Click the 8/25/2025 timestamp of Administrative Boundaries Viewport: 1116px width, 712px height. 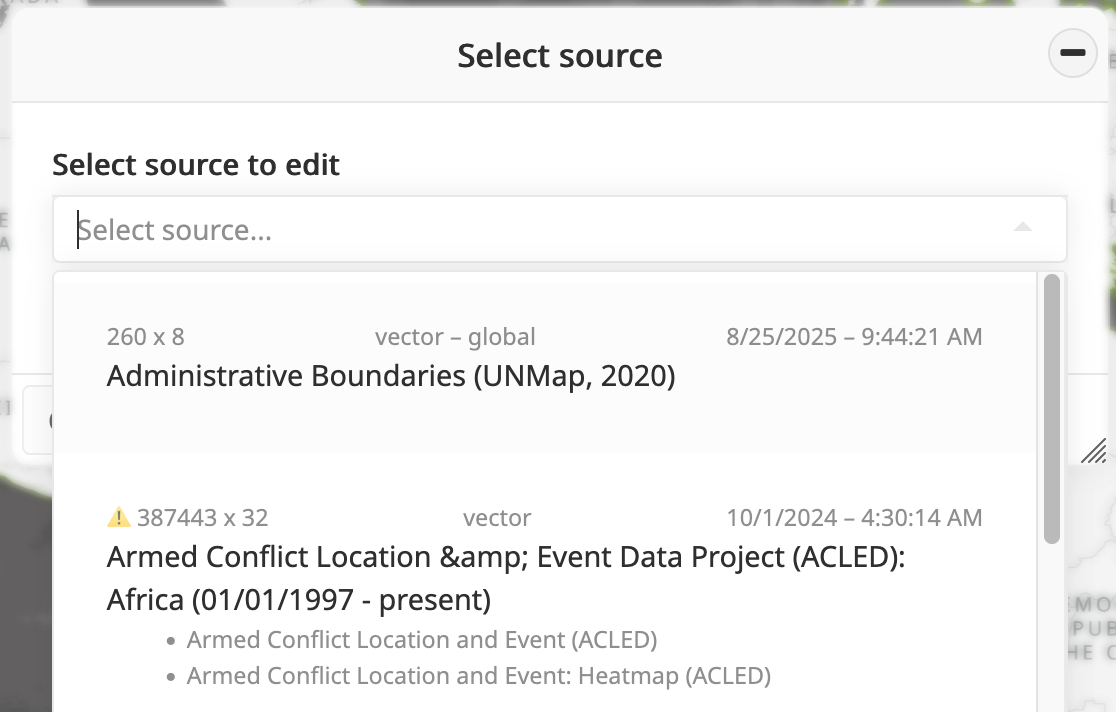[x=854, y=337]
